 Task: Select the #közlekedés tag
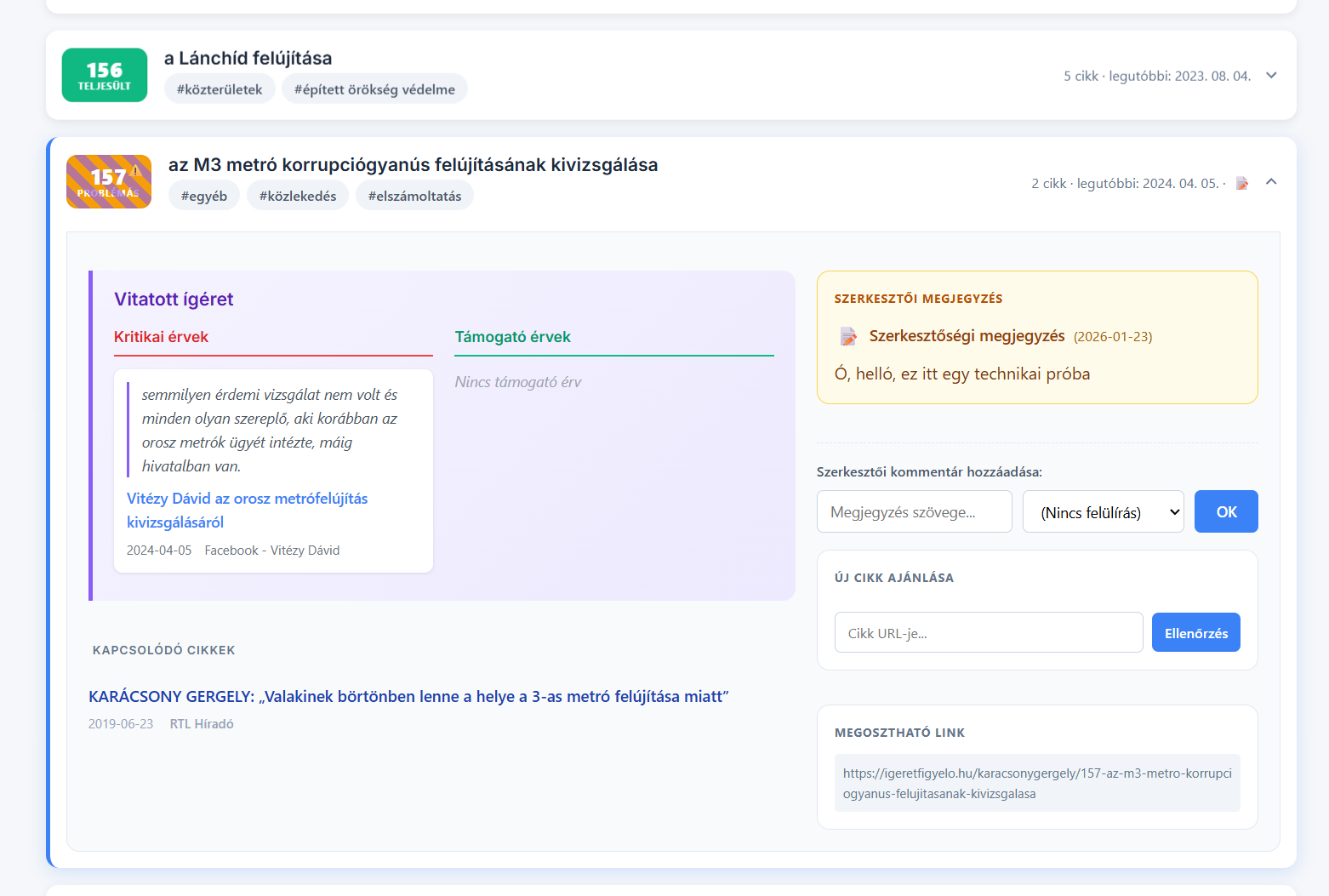(298, 196)
